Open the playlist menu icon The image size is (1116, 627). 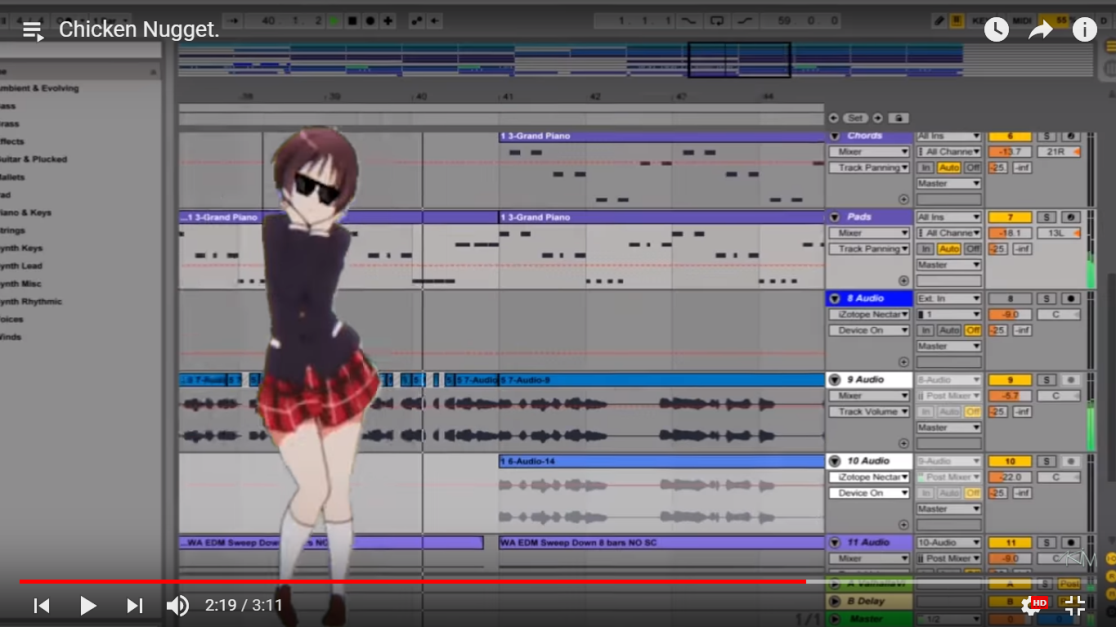coord(33,30)
